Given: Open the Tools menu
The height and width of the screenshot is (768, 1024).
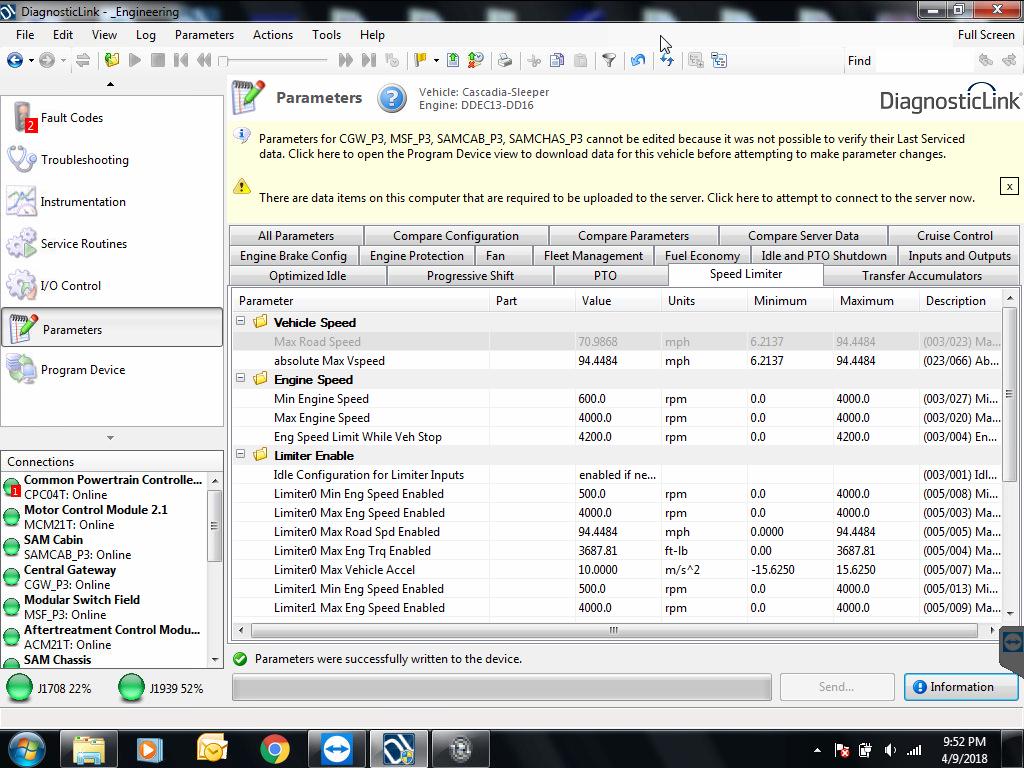Looking at the screenshot, I should [x=327, y=35].
